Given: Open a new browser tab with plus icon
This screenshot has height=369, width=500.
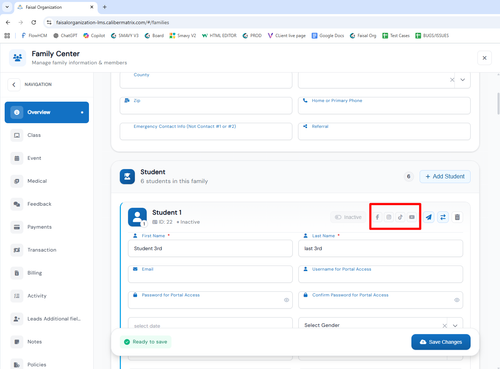Looking at the screenshot, I should point(105,7).
